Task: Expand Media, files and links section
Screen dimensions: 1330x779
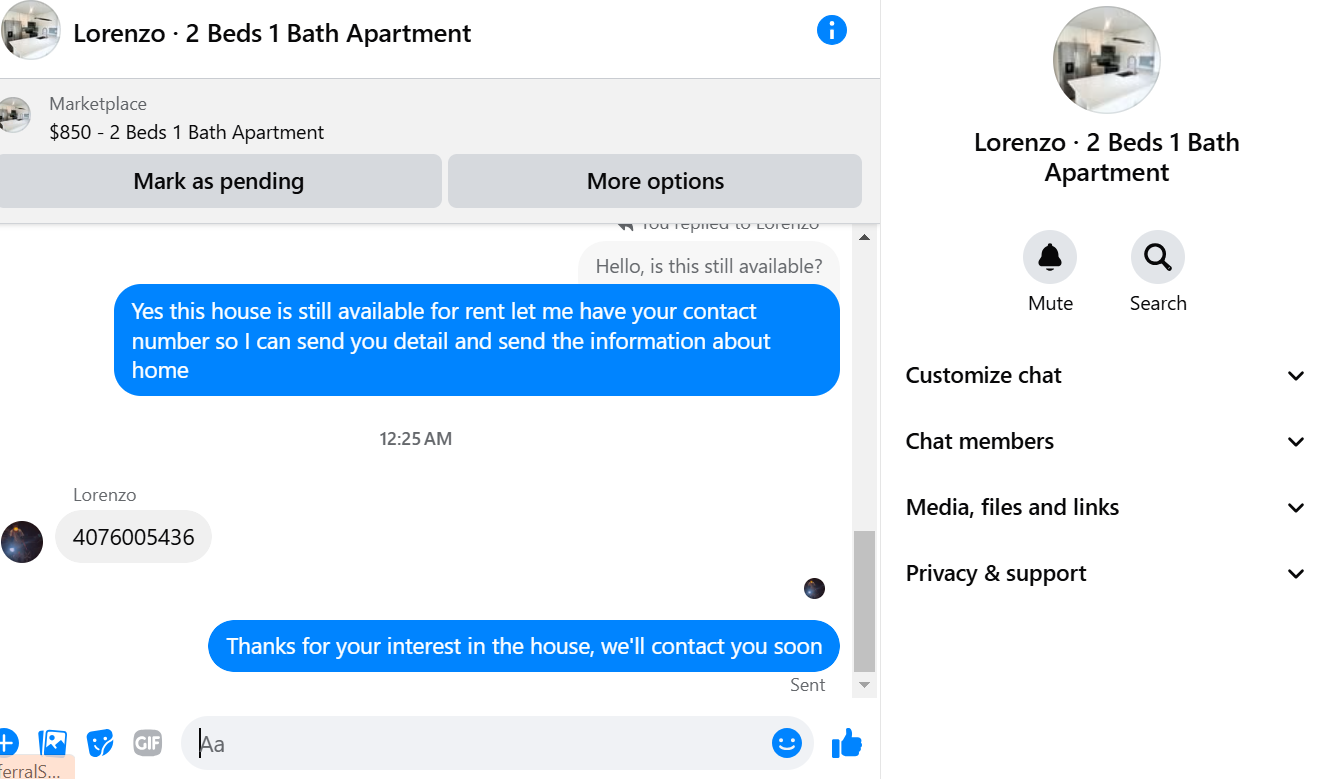Action: coord(1105,508)
